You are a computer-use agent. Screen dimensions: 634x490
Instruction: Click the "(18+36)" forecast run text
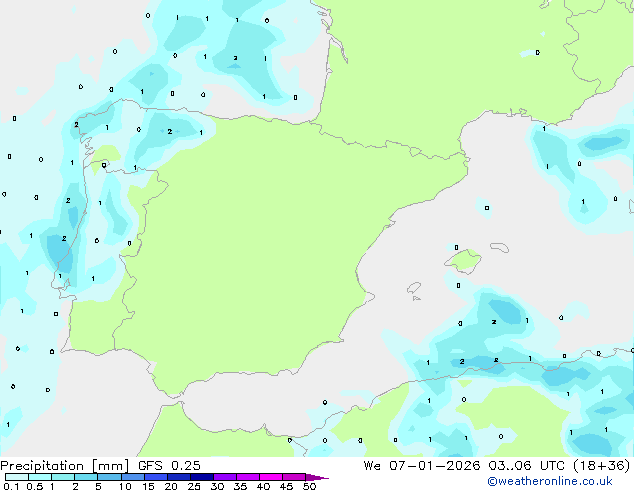(602, 466)
